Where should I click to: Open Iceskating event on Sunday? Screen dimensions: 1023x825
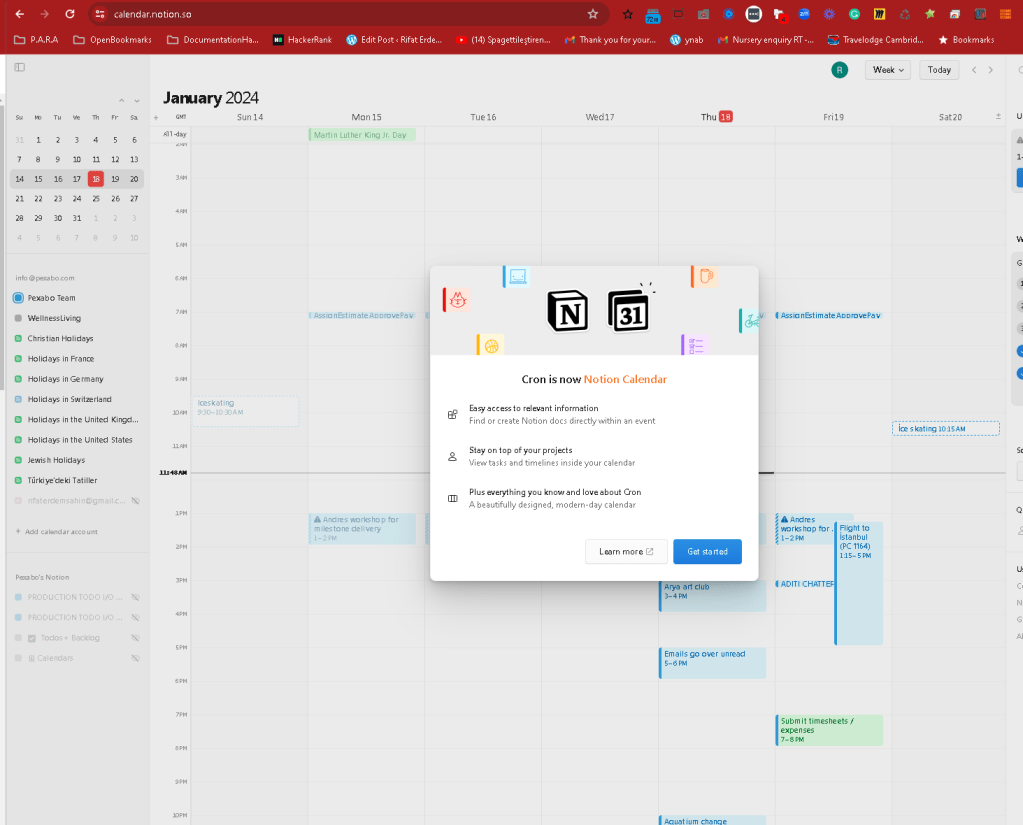tap(245, 411)
